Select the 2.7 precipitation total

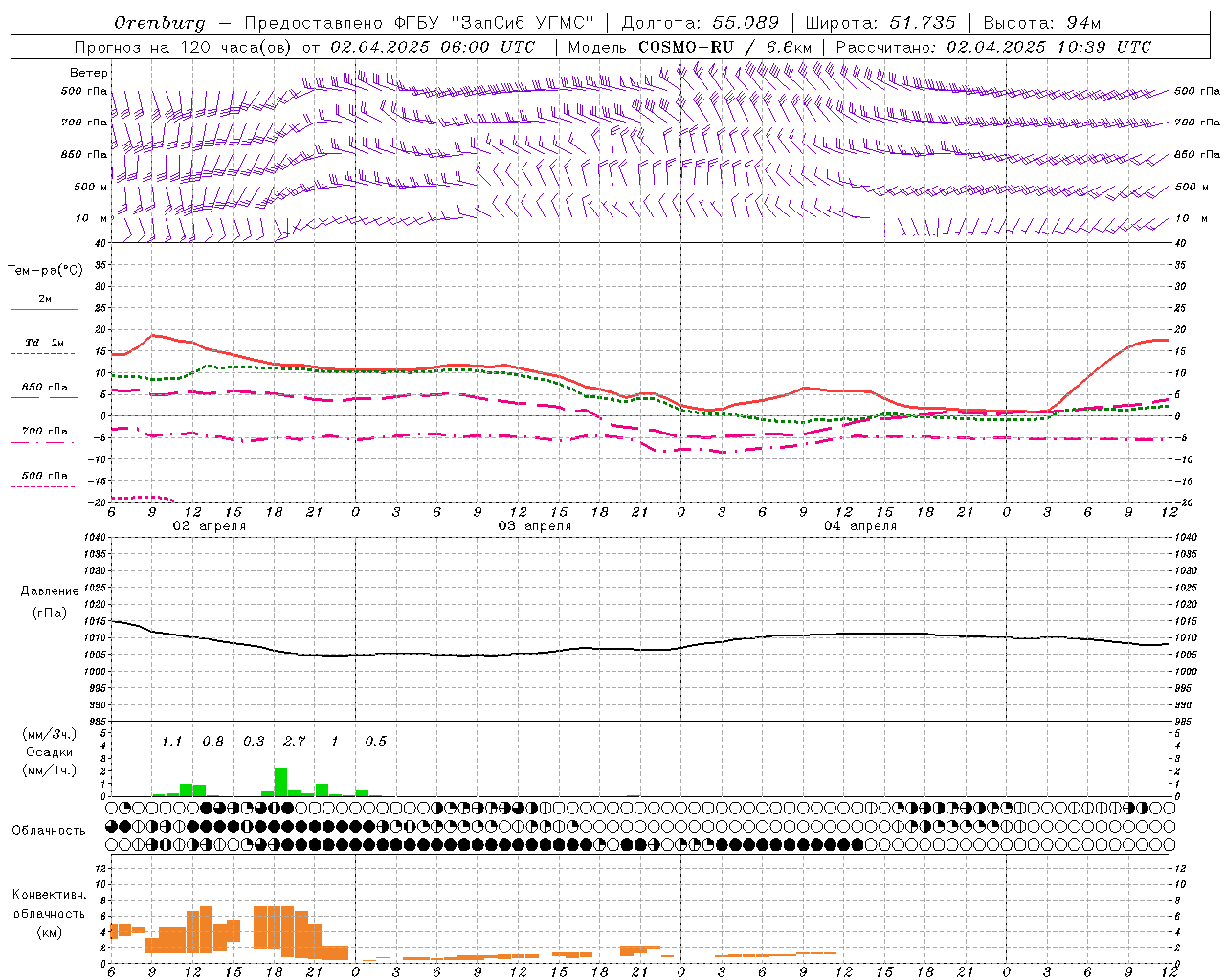click(294, 741)
